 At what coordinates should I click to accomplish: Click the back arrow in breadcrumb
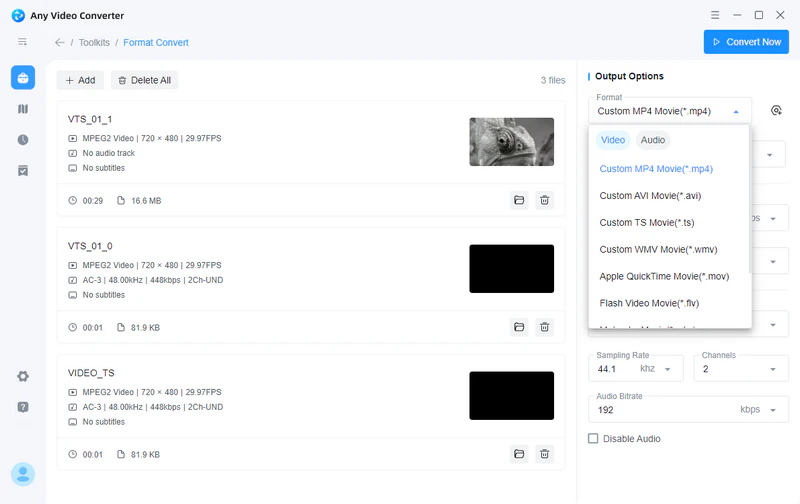tap(60, 43)
